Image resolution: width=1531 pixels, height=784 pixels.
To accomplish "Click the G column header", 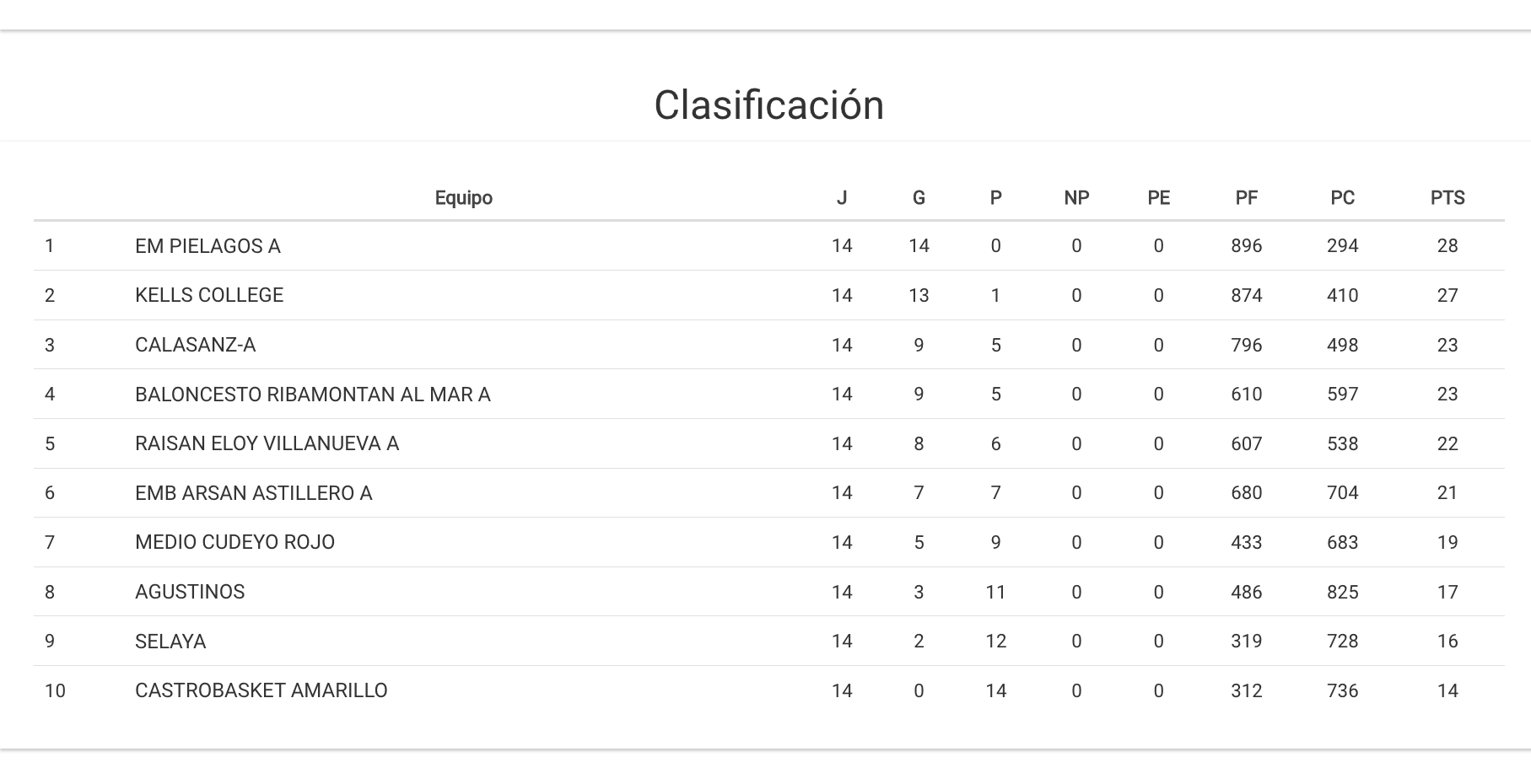I will [919, 198].
